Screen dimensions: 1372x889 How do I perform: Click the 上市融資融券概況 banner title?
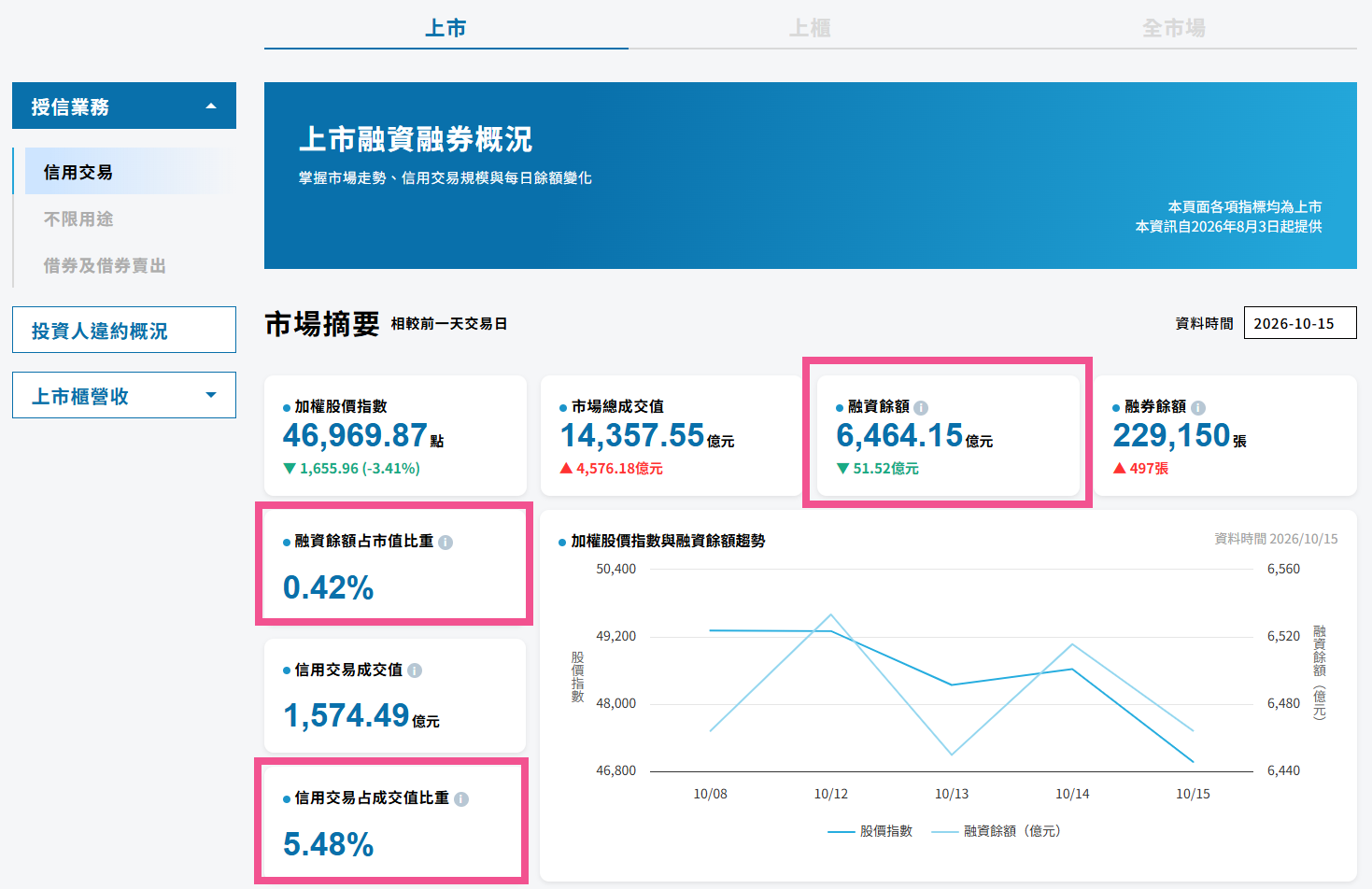[x=416, y=139]
